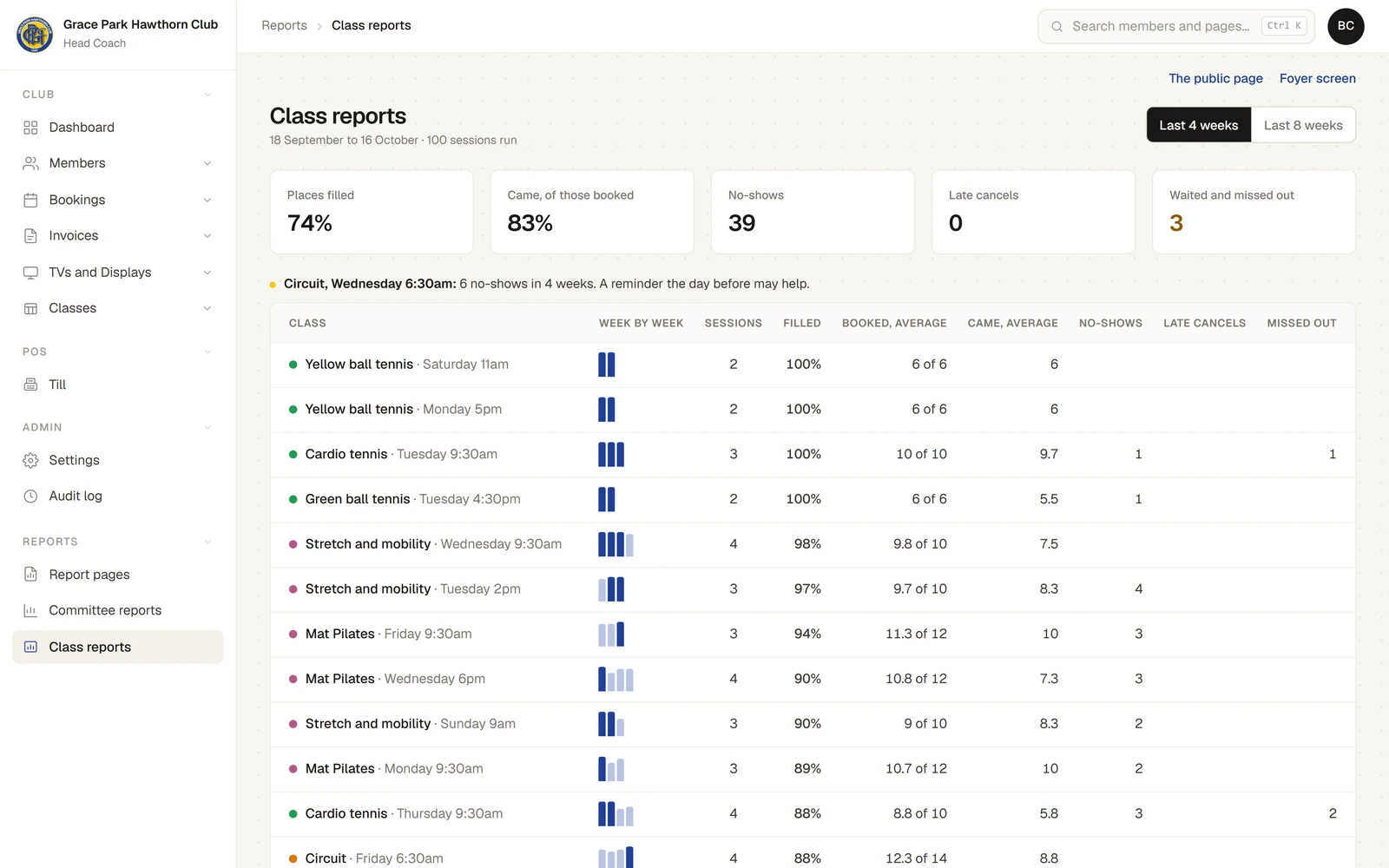Go to Report pages
This screenshot has width=1389, height=868.
(118, 575)
